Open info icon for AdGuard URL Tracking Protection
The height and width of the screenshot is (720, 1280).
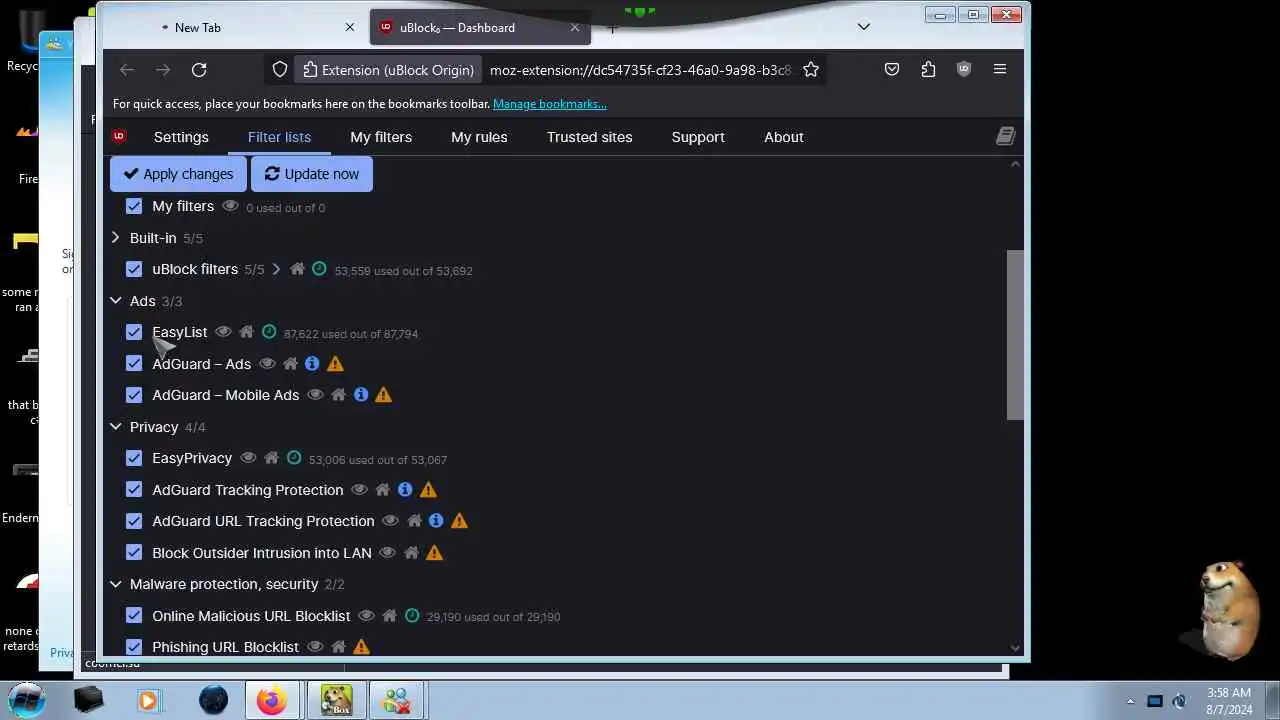(x=436, y=521)
